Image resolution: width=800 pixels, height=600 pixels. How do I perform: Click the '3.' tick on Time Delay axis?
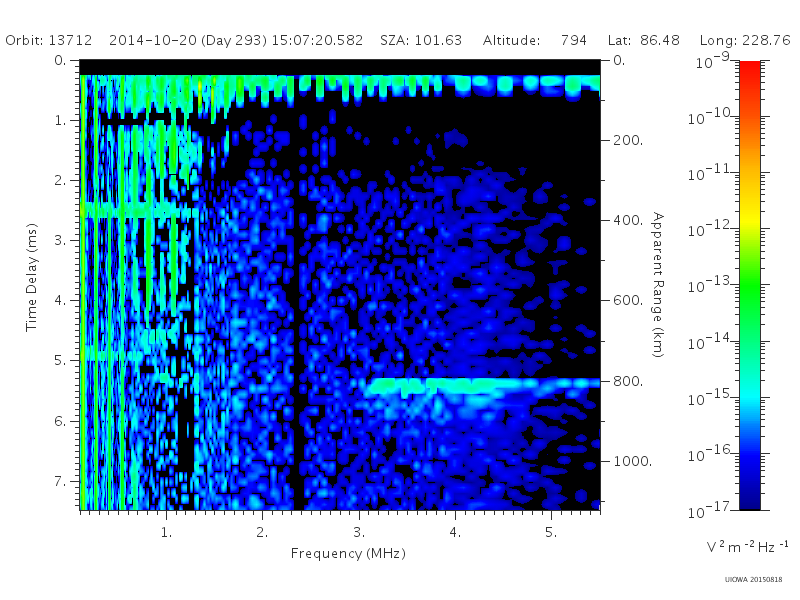click(x=60, y=240)
